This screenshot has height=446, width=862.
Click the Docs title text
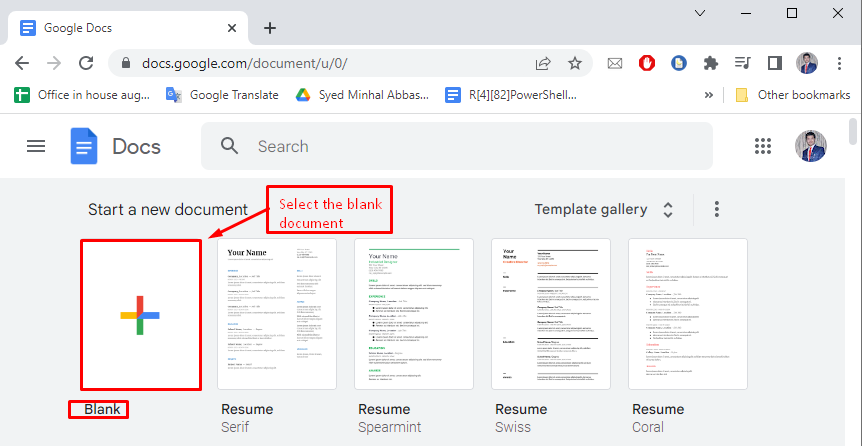point(136,146)
